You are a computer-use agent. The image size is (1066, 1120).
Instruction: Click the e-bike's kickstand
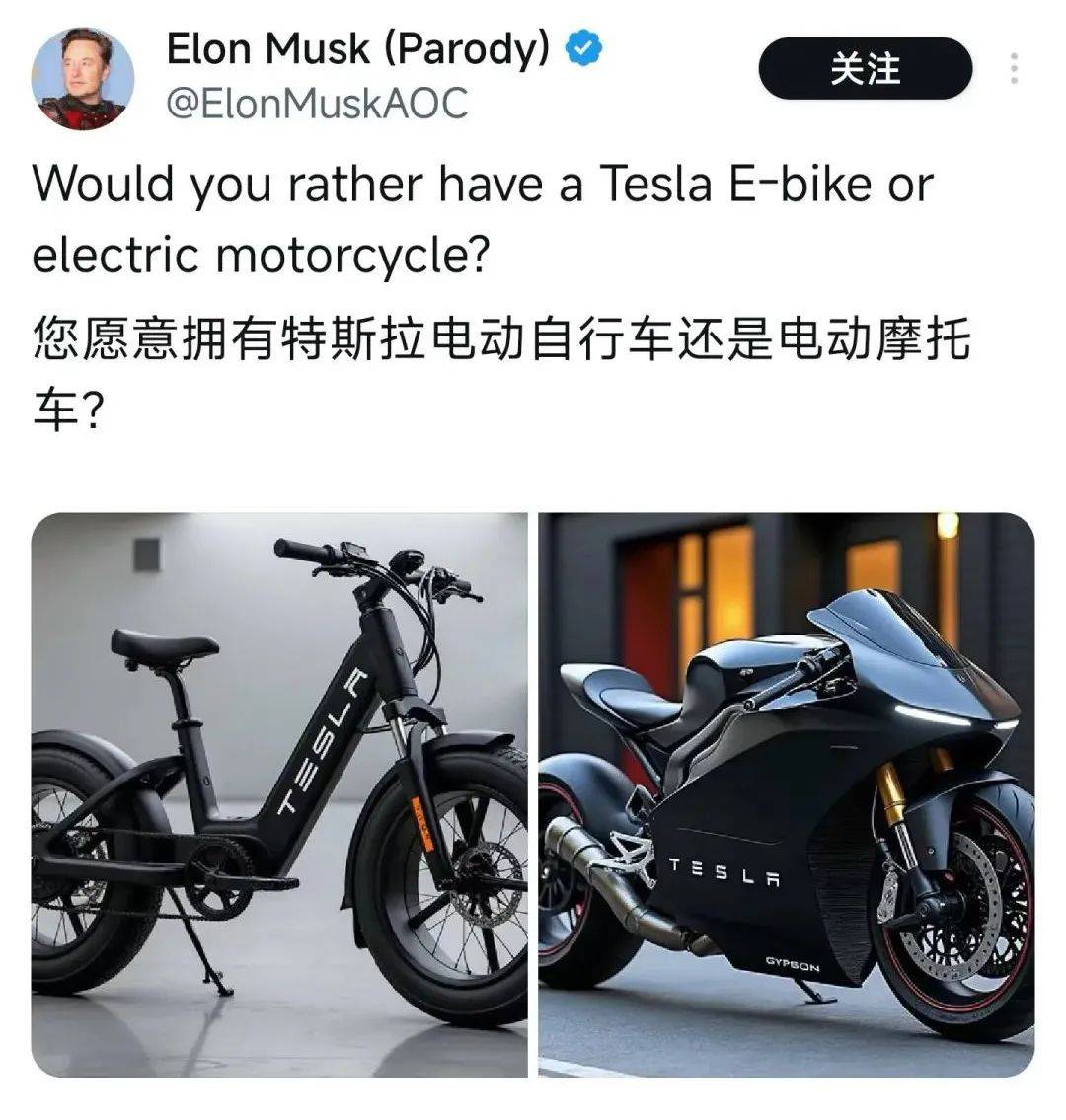click(x=200, y=942)
